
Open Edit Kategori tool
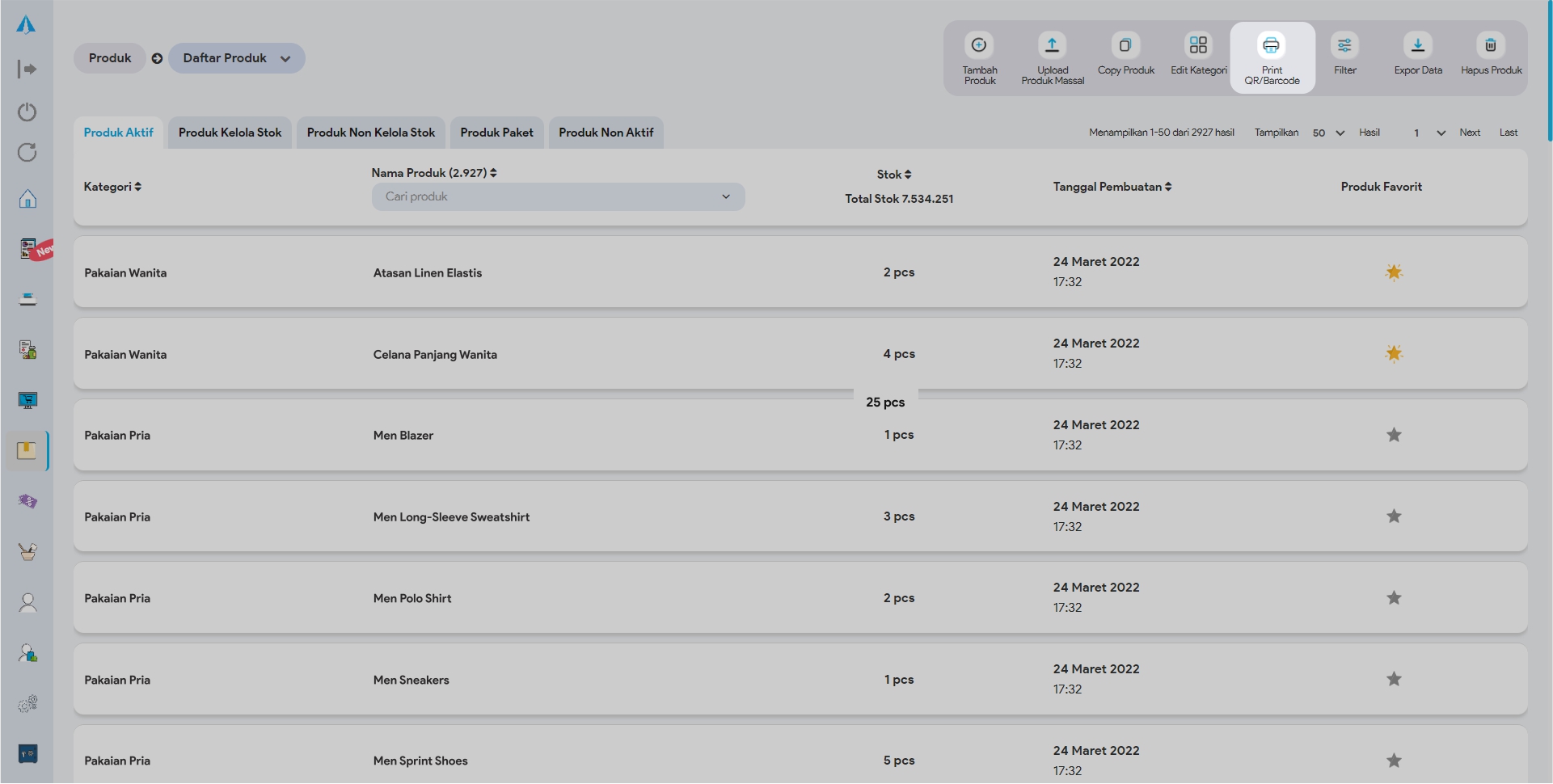pos(1198,45)
